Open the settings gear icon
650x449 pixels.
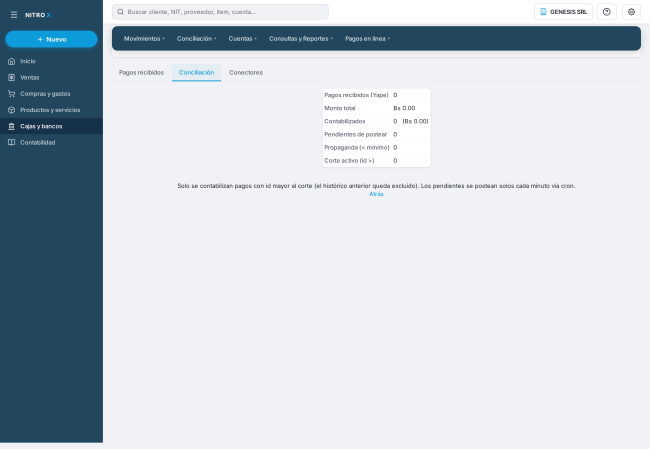631,12
